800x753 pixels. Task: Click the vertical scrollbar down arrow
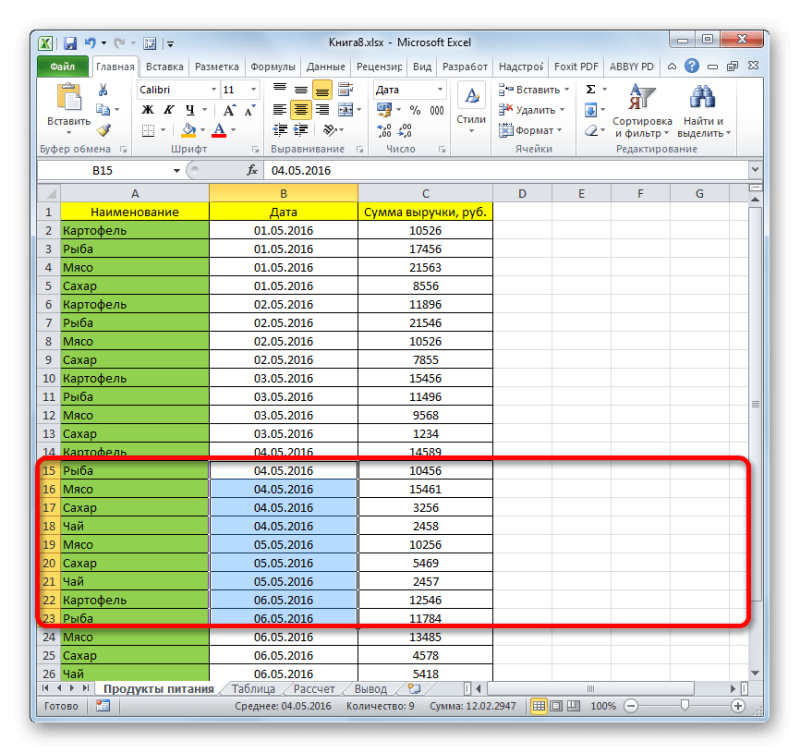tap(755, 673)
